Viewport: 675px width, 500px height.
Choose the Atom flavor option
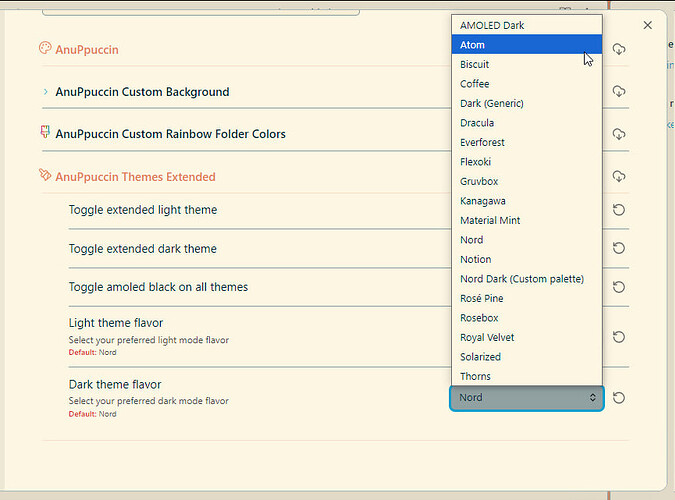(526, 44)
